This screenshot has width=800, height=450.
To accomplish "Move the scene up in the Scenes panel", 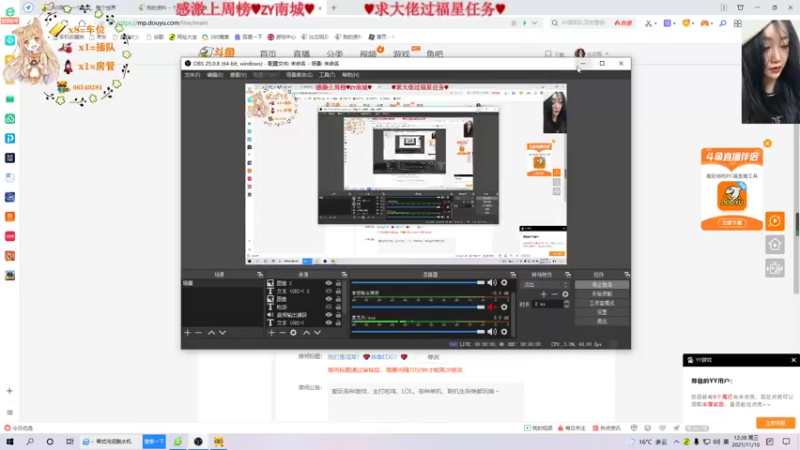I will pyautogui.click(x=211, y=333).
